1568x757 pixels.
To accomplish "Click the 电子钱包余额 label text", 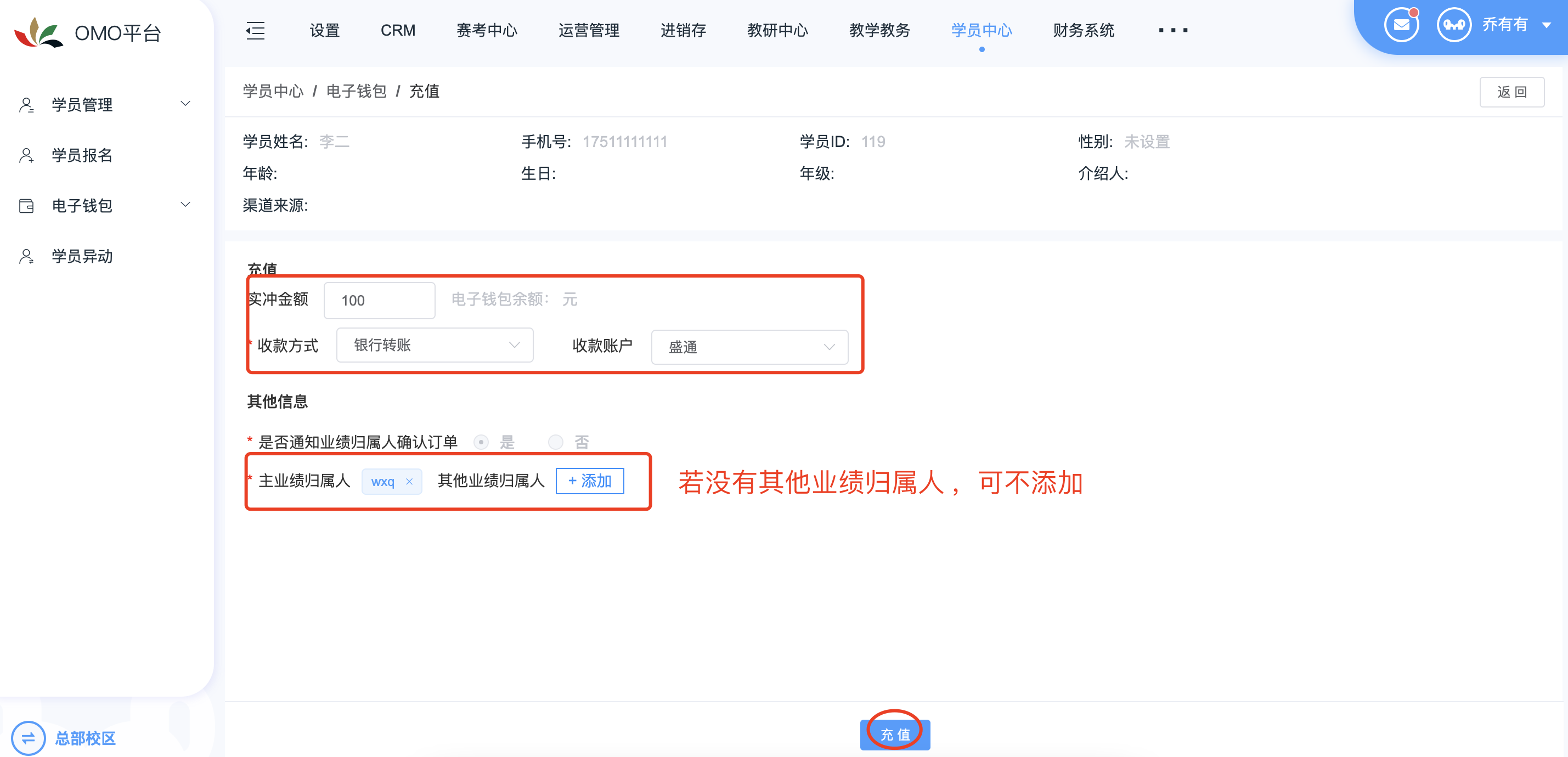I will (x=500, y=299).
